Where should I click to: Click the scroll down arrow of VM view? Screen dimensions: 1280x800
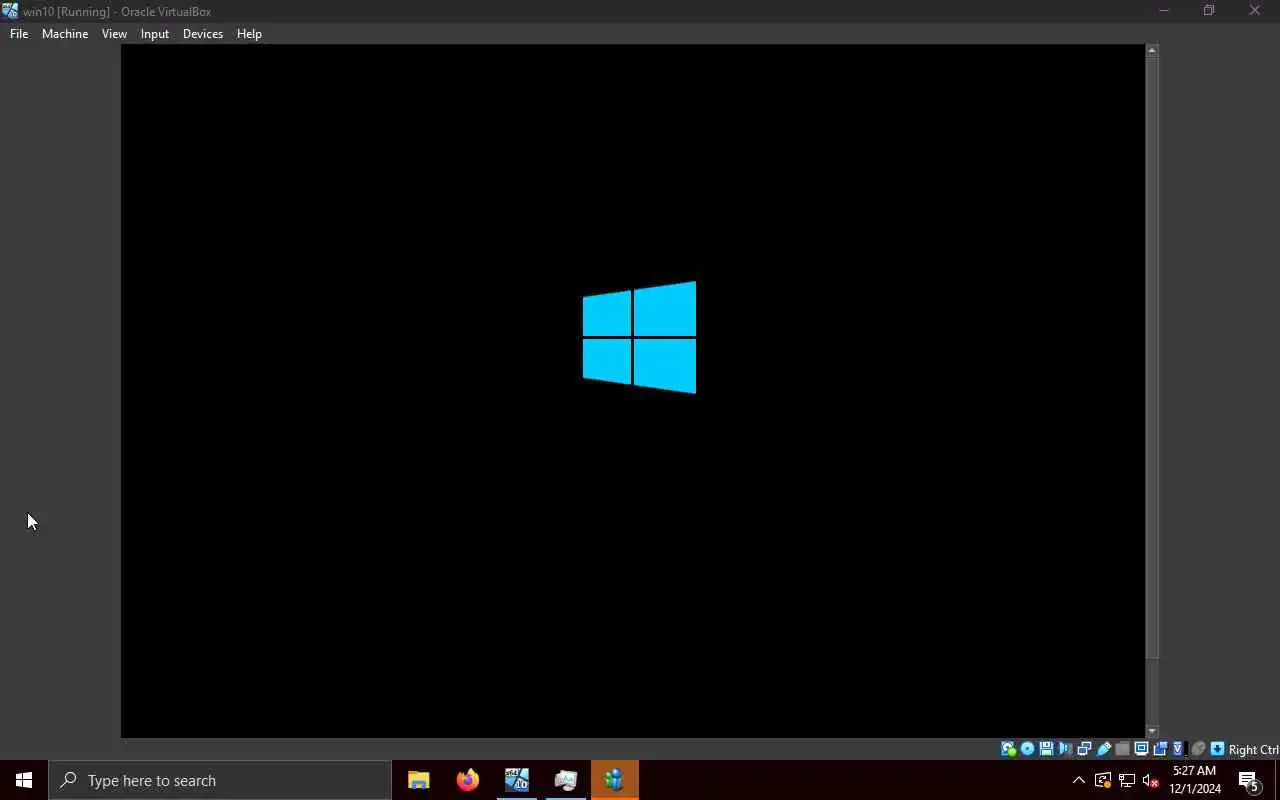pyautogui.click(x=1152, y=732)
